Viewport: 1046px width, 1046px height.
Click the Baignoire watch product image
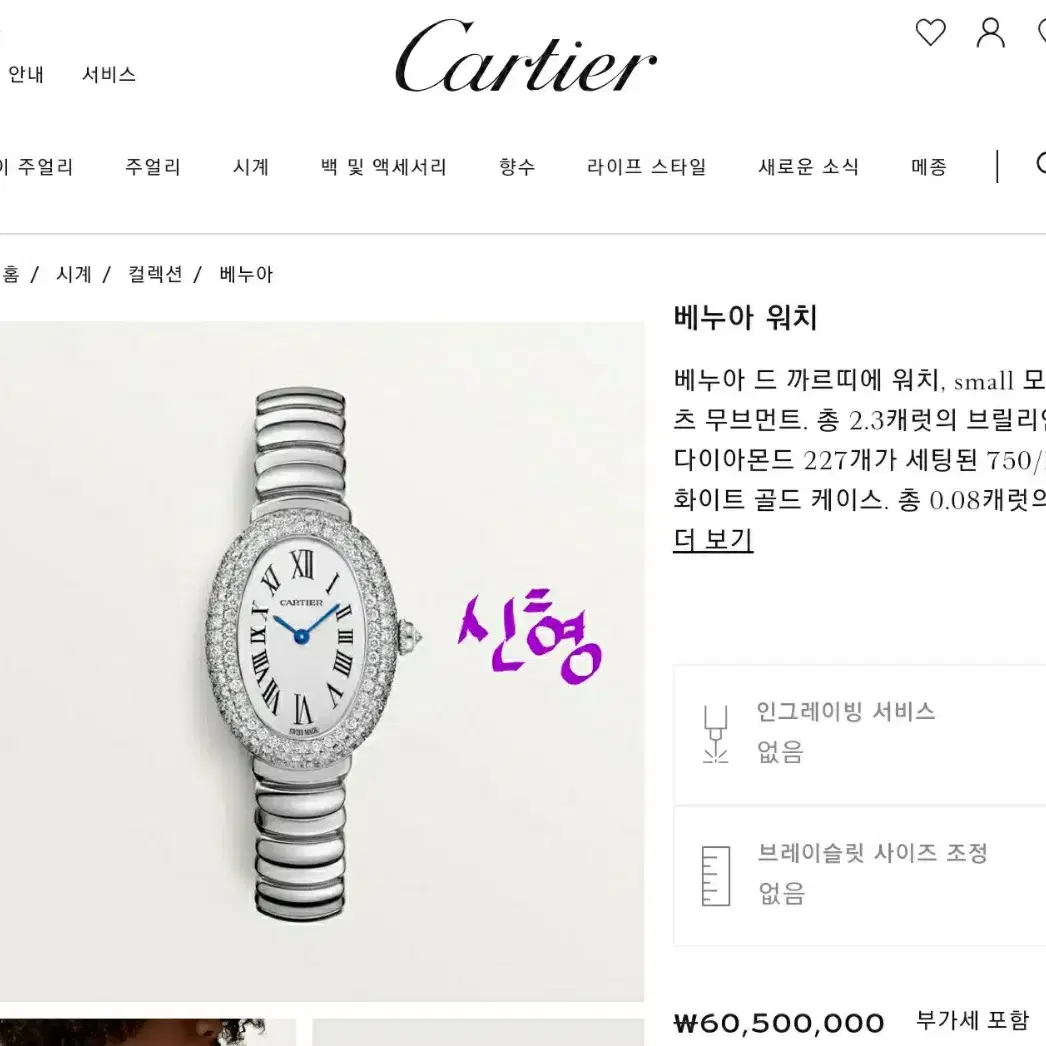322,661
